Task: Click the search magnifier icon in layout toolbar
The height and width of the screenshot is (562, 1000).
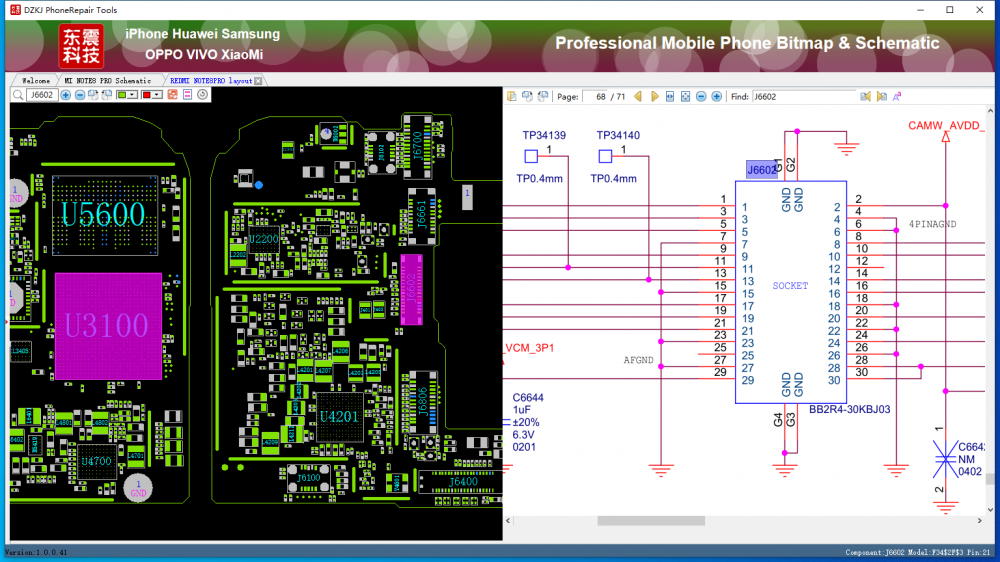Action: click(x=18, y=95)
